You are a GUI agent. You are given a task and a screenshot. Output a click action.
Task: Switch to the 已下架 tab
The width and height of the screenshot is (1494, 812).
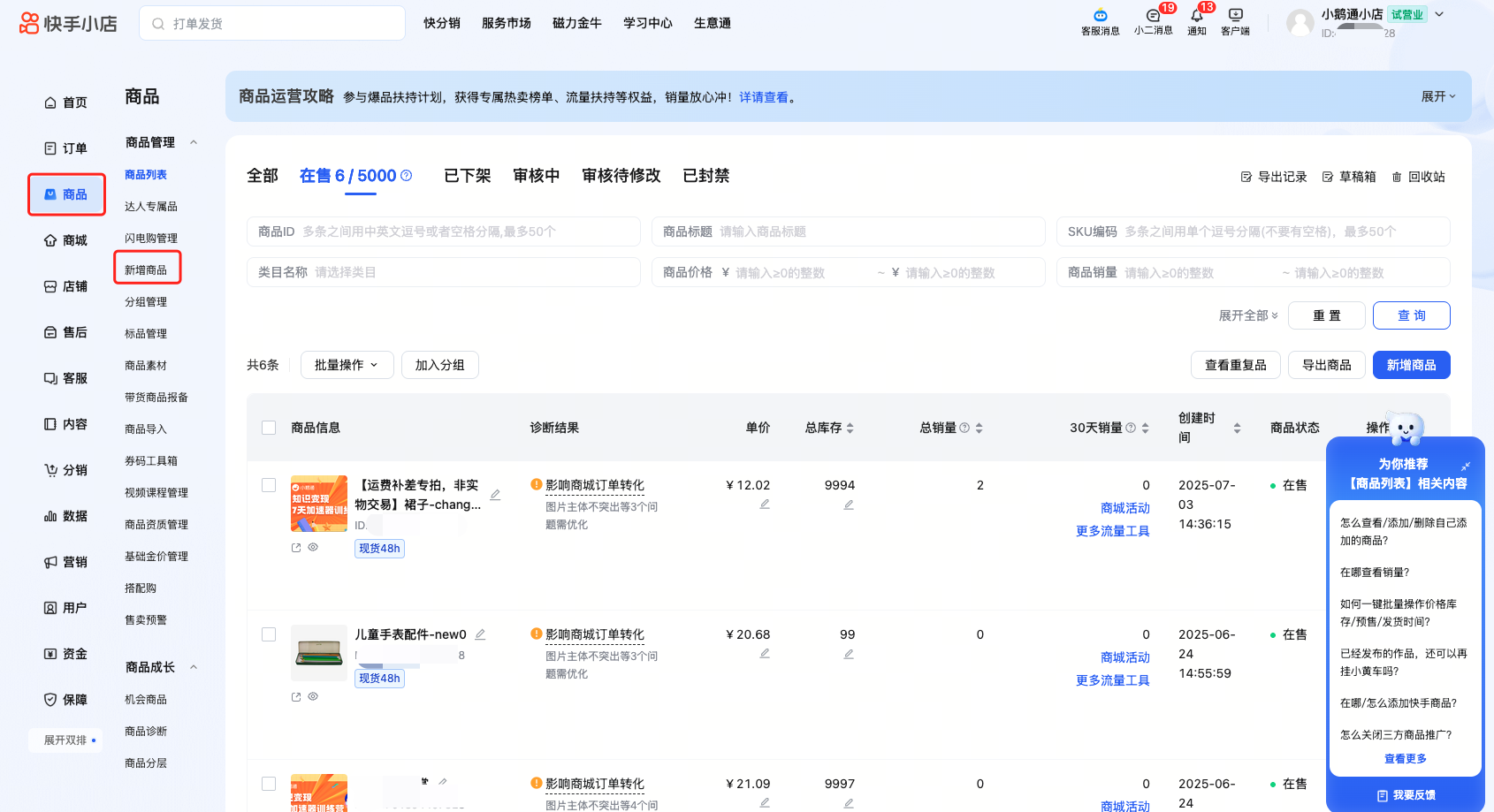coord(468,176)
